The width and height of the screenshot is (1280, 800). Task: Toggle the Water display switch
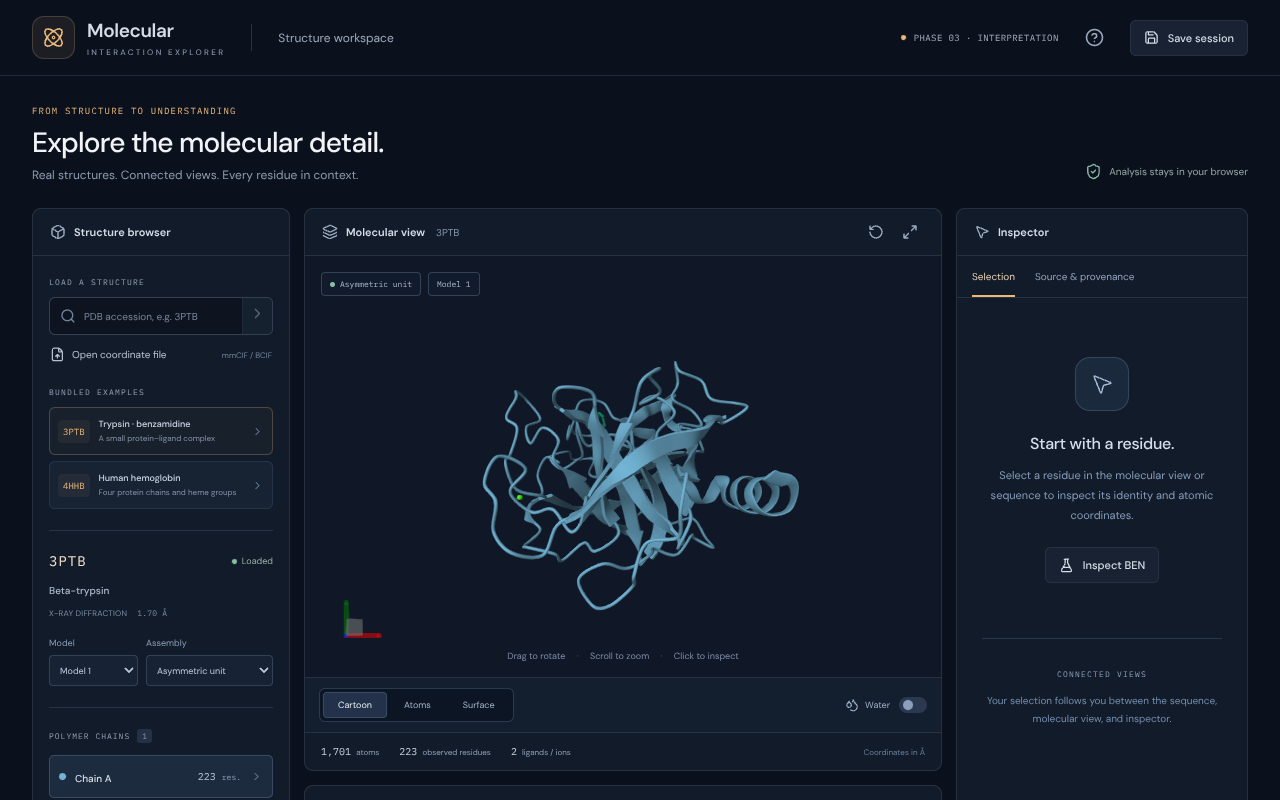coord(913,705)
